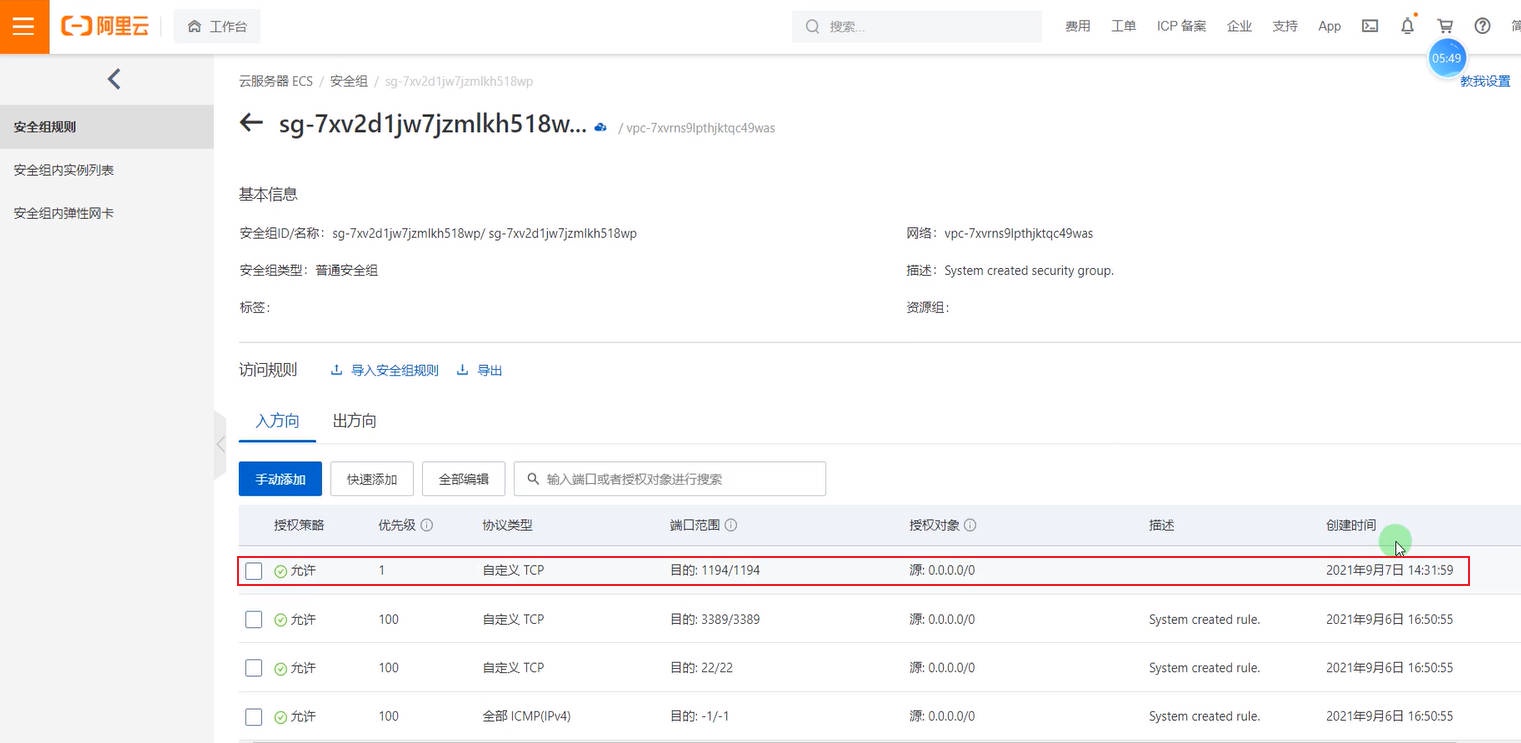This screenshot has width=1521, height=743.
Task: Open 安全组内实例列表 in the sidebar
Action: pyautogui.click(x=64, y=170)
